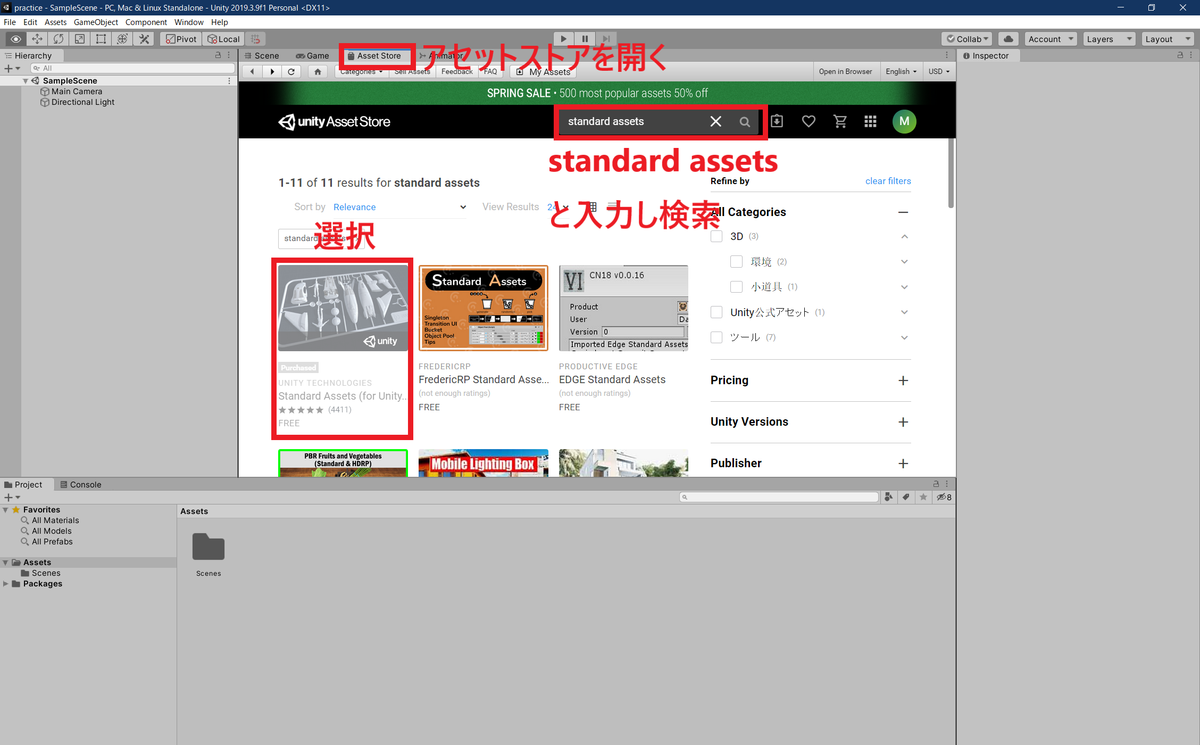Viewport: 1200px width, 745px height.
Task: Select Main Camera in Hierarchy
Action: [77, 91]
